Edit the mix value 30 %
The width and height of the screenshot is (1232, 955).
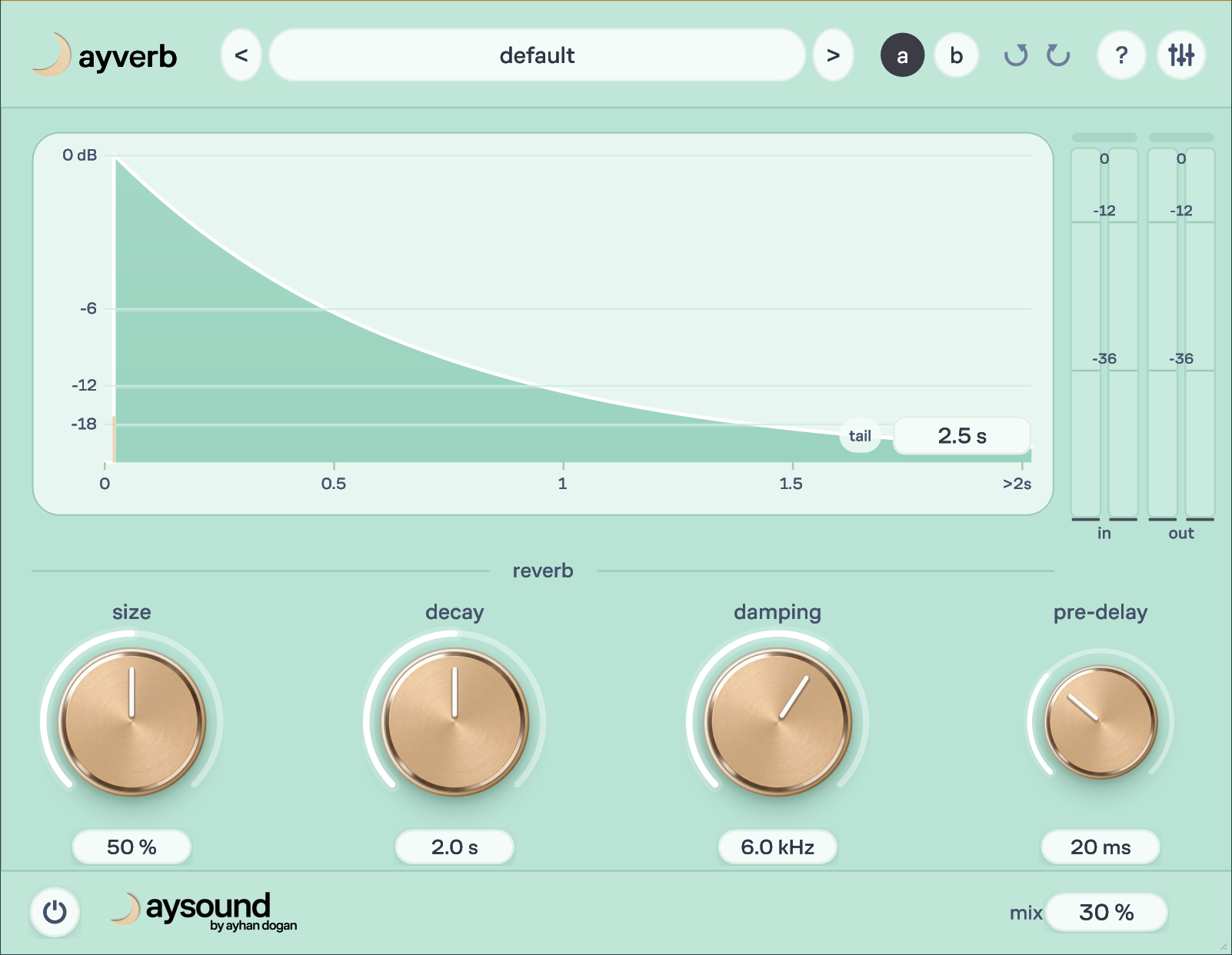1106,913
